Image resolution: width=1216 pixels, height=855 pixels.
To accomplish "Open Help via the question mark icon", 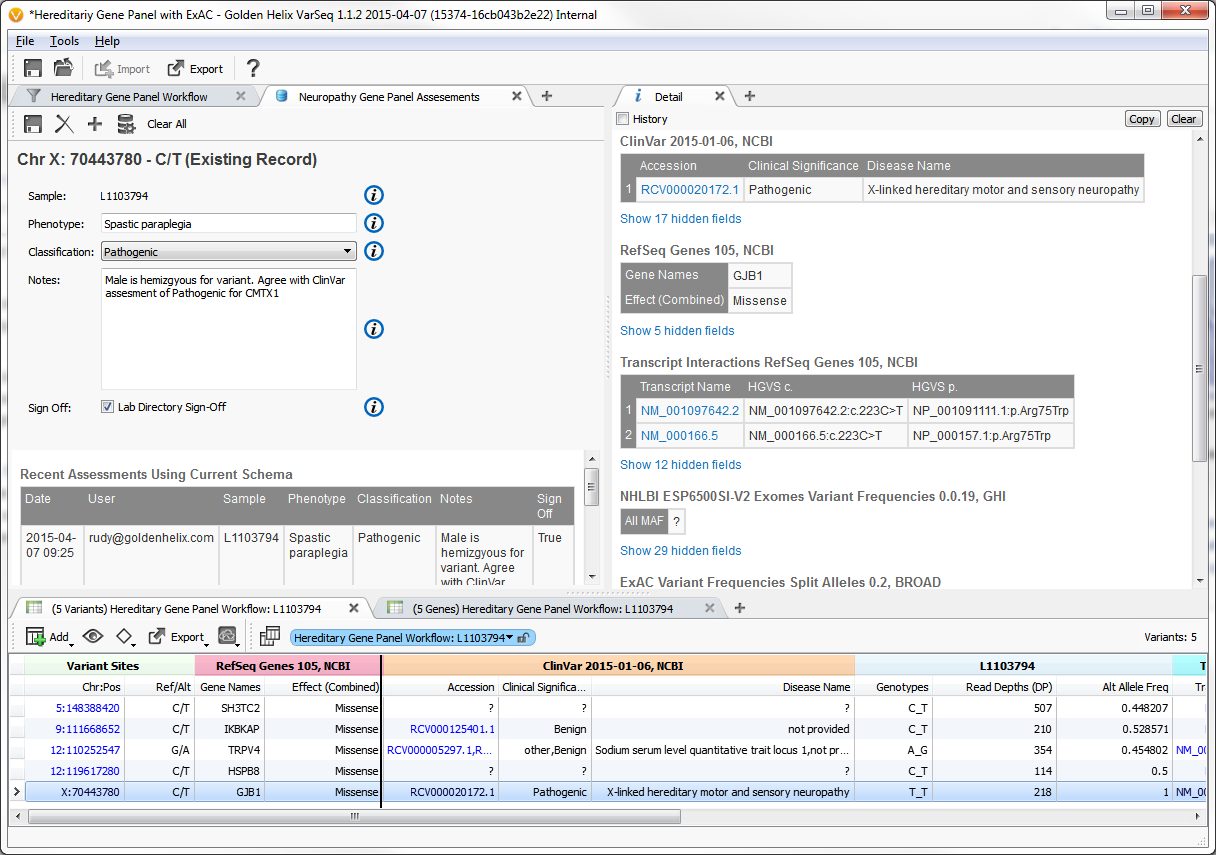I will click(x=251, y=68).
